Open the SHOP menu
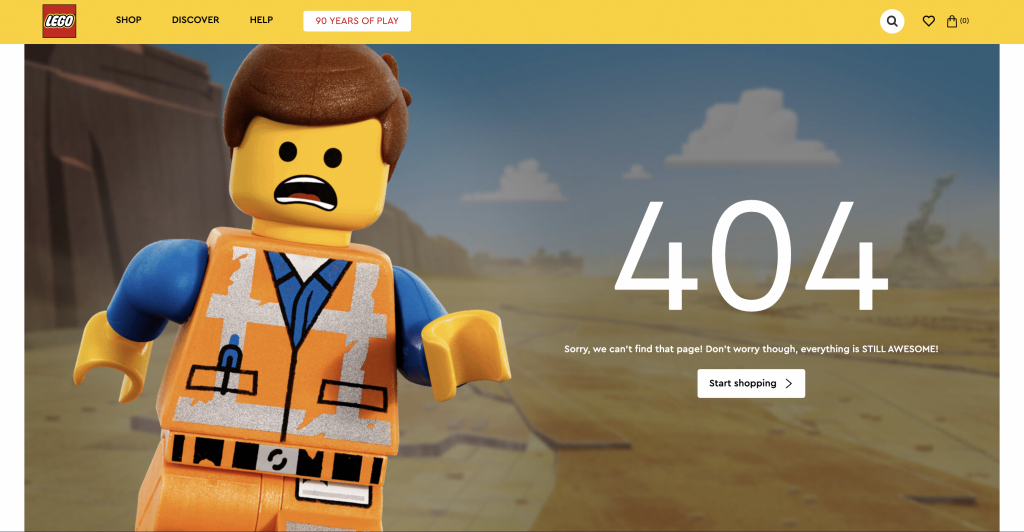The height and width of the screenshot is (532, 1024). click(x=129, y=20)
